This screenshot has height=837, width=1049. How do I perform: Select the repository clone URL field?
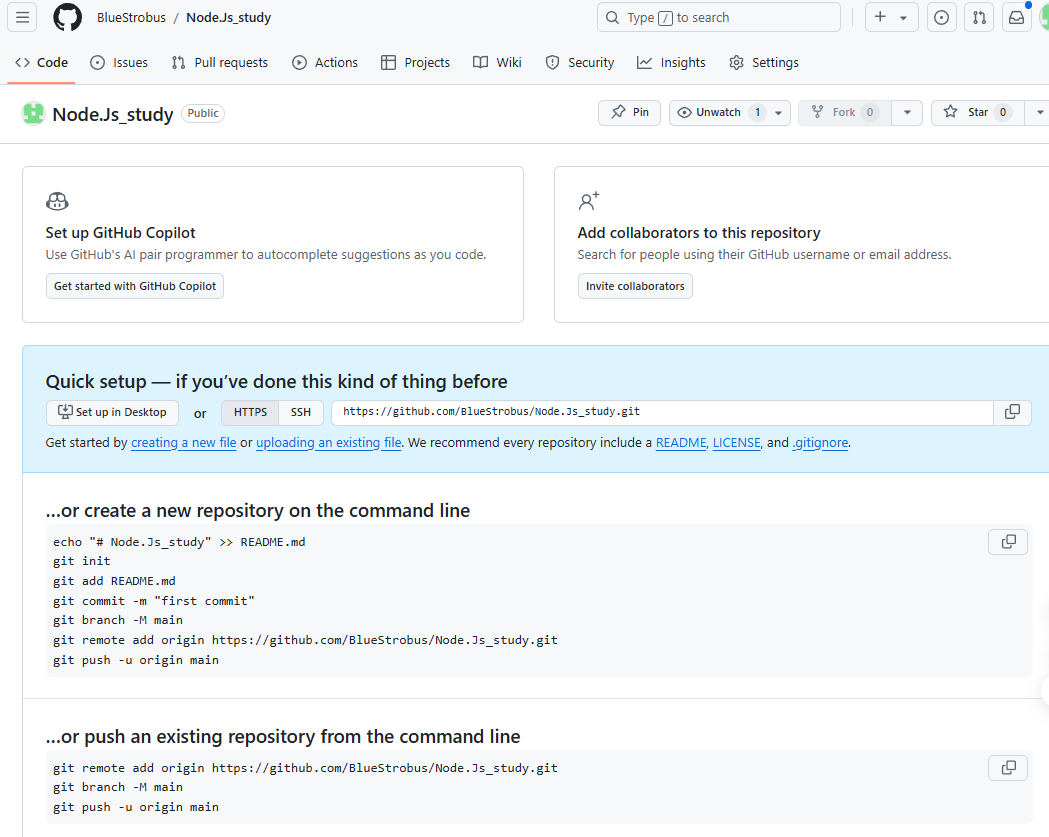[x=662, y=412]
